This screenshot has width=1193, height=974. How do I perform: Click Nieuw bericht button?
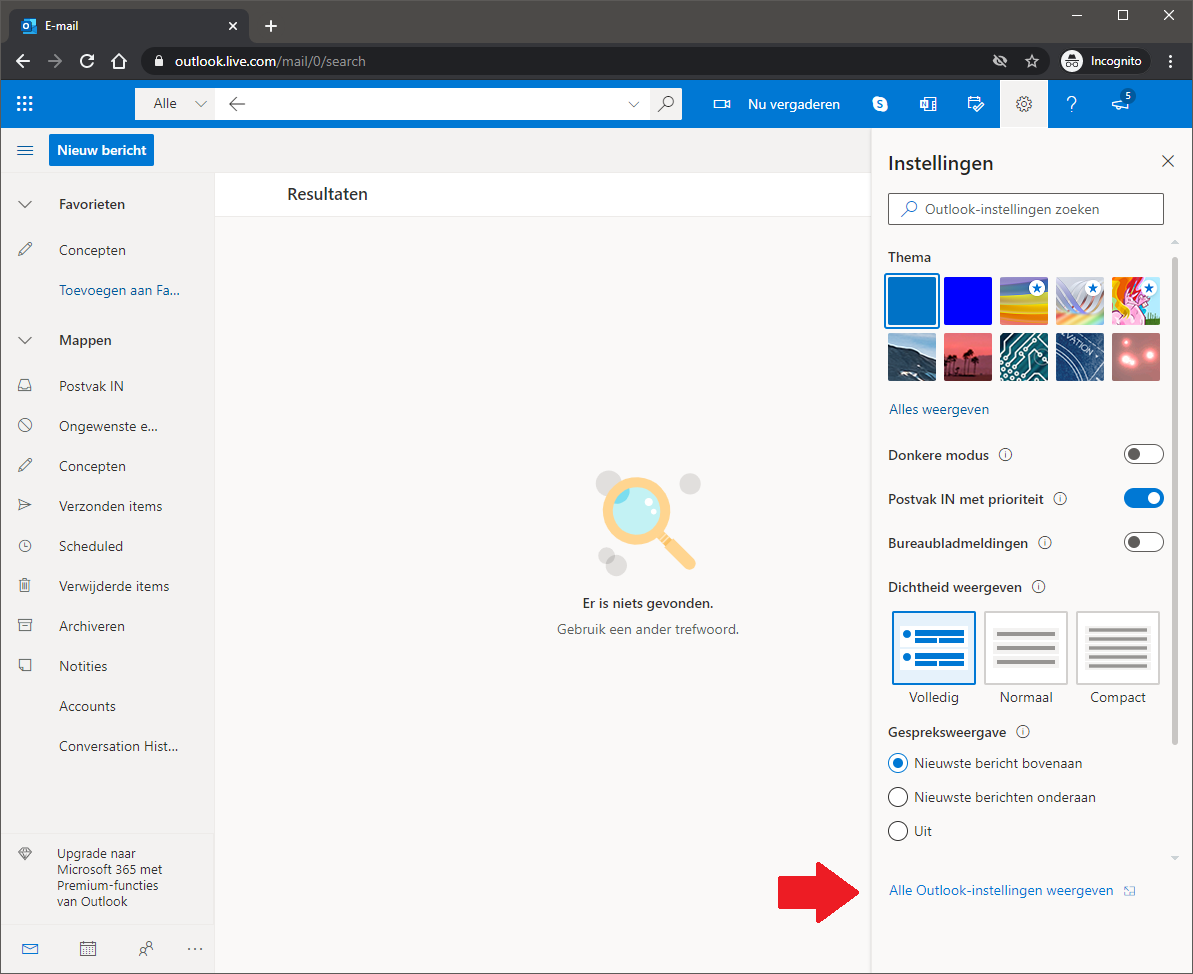coord(101,150)
